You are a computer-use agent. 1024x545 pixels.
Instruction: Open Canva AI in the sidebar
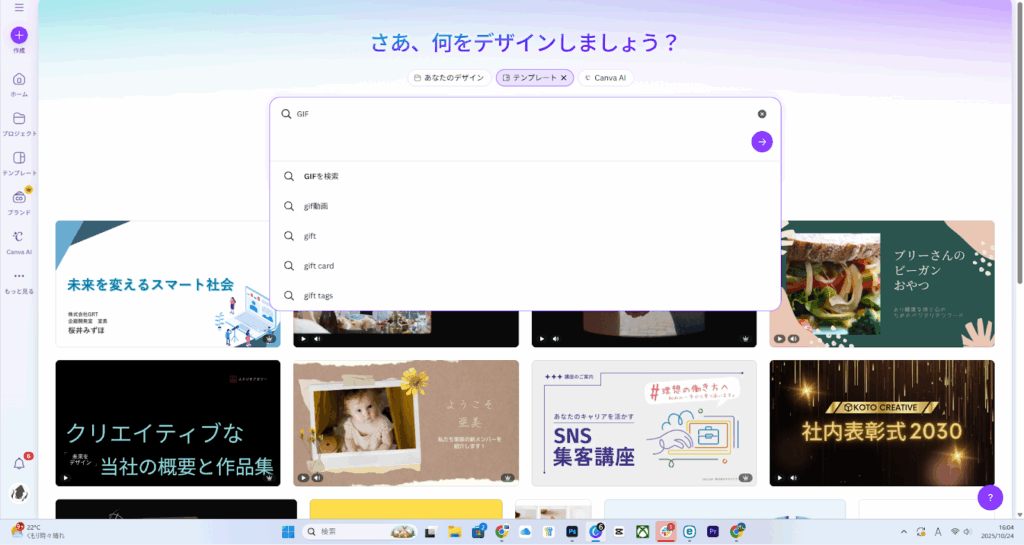pos(19,238)
